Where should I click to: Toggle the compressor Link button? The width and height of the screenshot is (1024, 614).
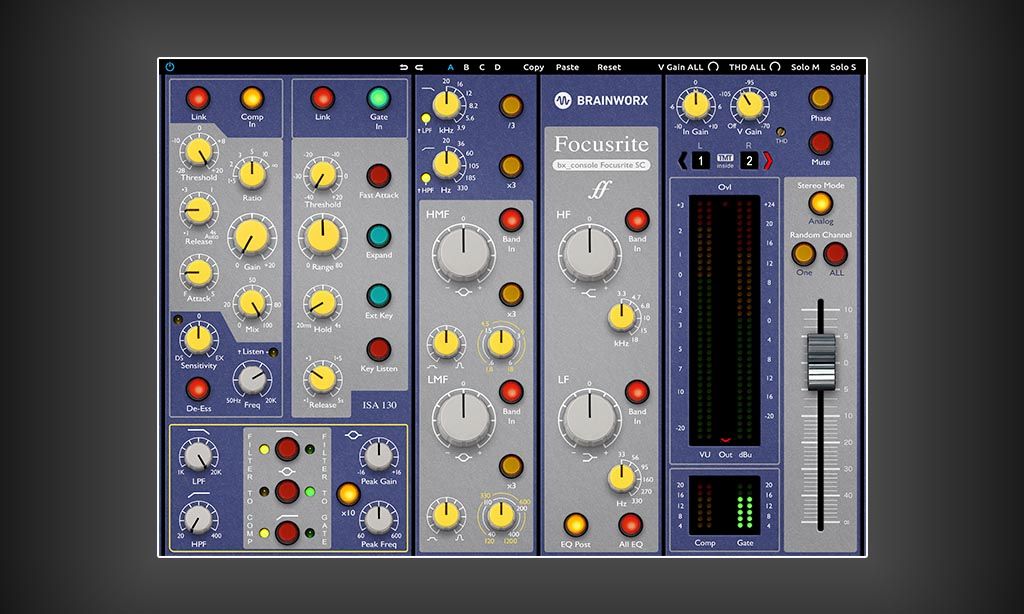pyautogui.click(x=198, y=99)
